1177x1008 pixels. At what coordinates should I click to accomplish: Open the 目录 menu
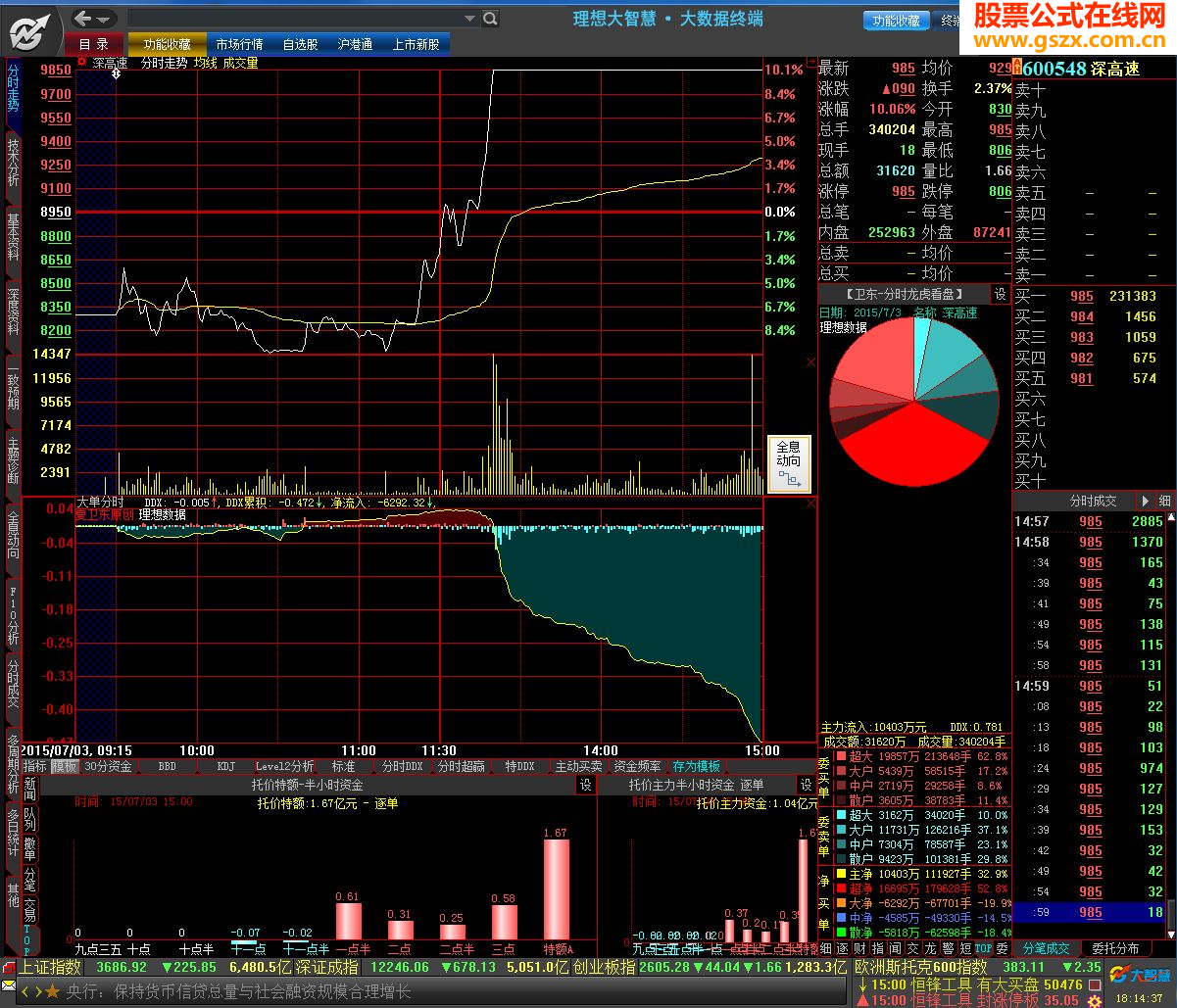click(94, 43)
